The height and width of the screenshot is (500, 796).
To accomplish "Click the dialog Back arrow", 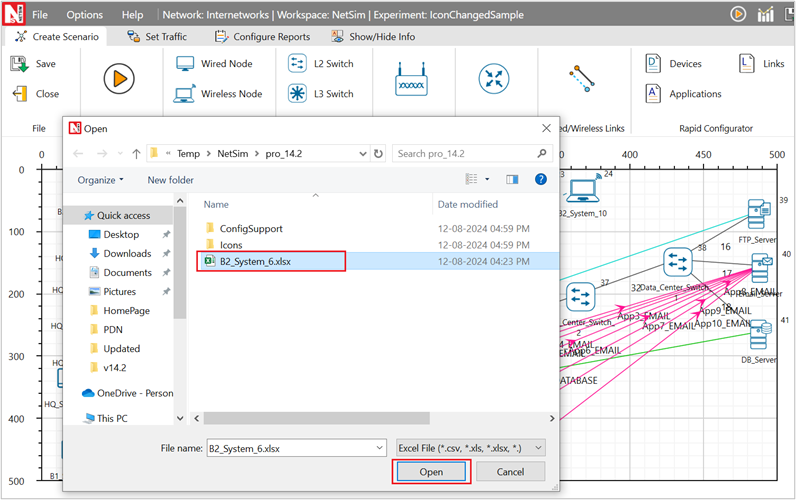I will (78, 153).
